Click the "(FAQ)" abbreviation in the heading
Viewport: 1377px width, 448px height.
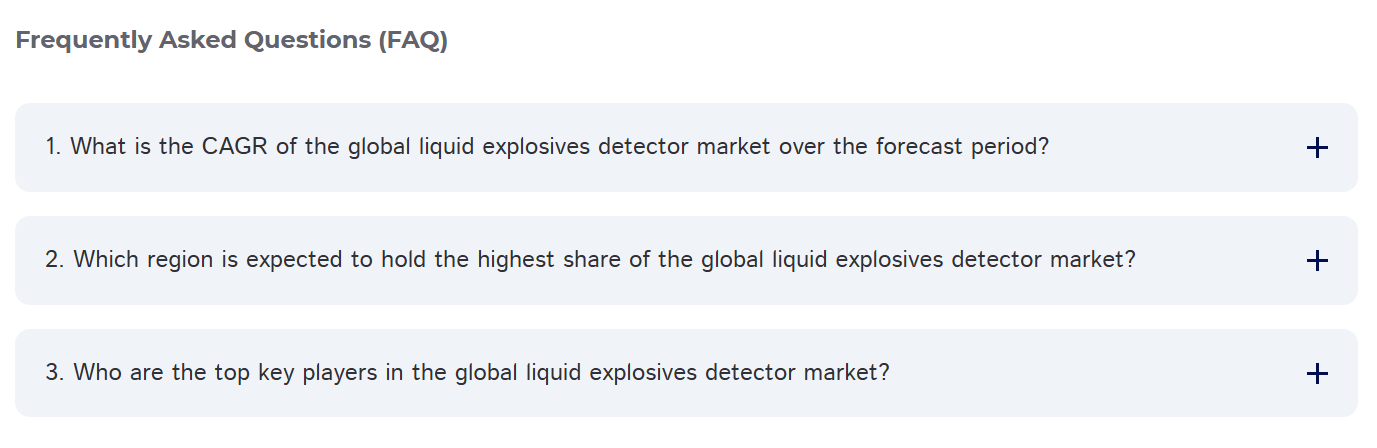tap(413, 41)
